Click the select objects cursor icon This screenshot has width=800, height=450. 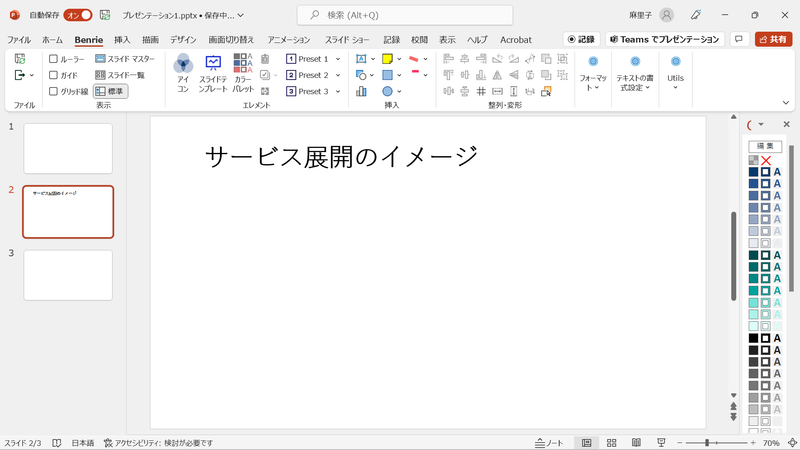point(546,91)
